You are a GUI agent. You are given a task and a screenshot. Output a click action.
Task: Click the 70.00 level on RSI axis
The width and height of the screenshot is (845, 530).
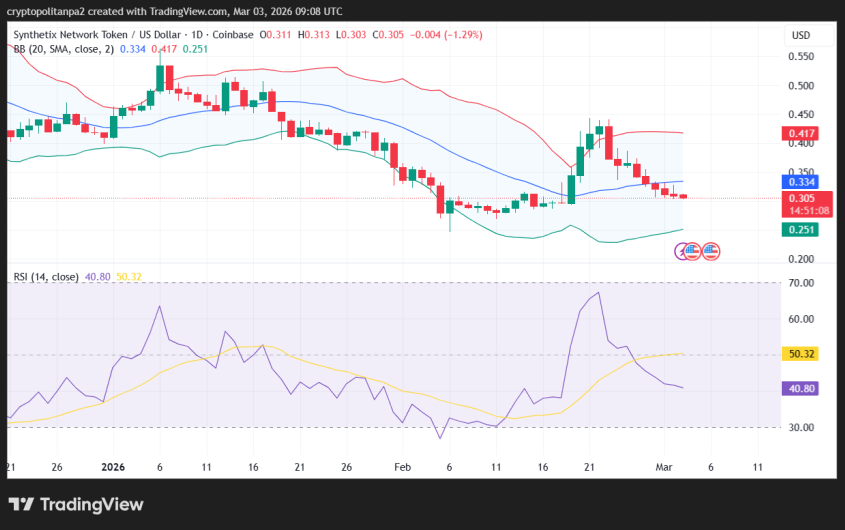point(802,283)
